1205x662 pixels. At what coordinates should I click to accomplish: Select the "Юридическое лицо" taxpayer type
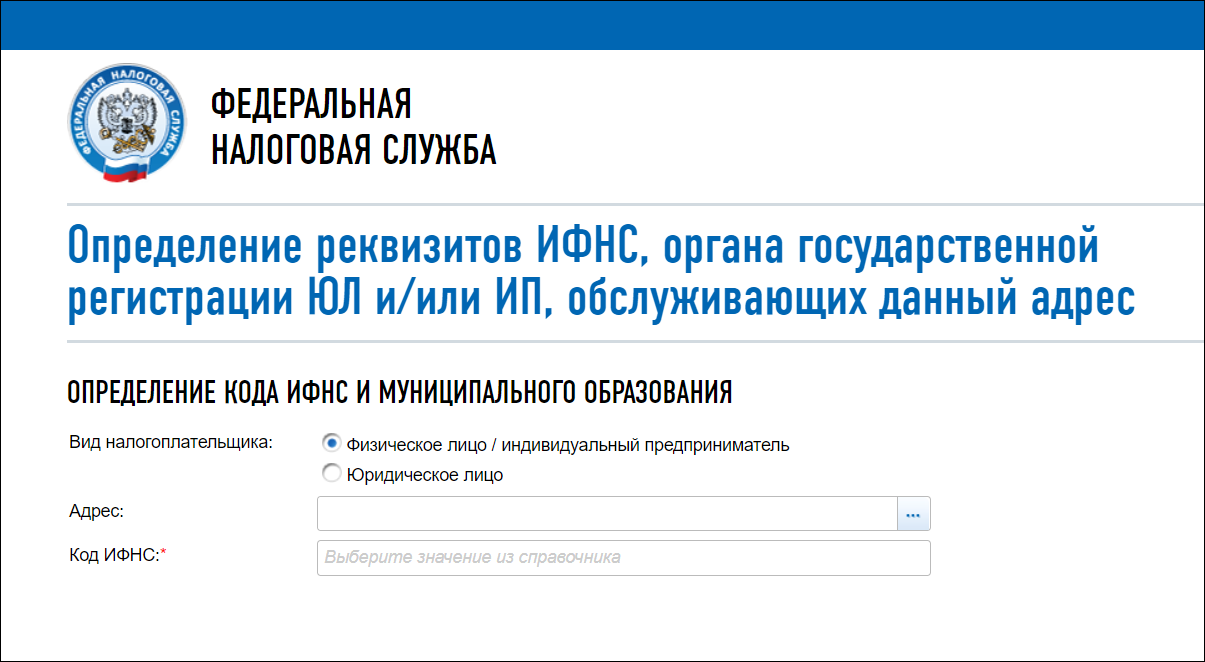coord(331,473)
